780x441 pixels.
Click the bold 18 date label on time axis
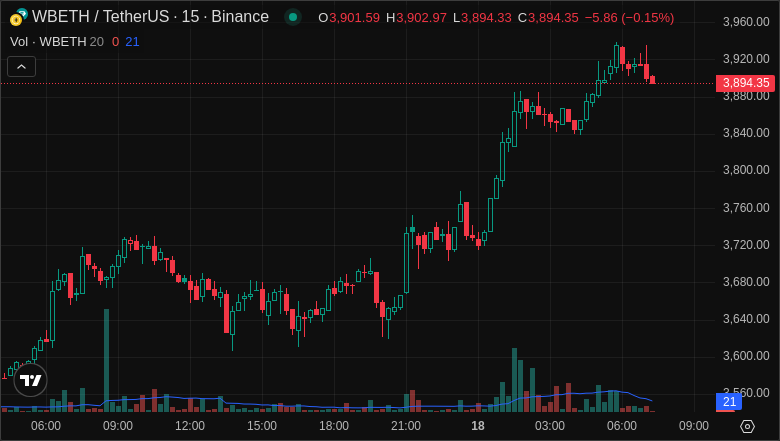pos(478,426)
